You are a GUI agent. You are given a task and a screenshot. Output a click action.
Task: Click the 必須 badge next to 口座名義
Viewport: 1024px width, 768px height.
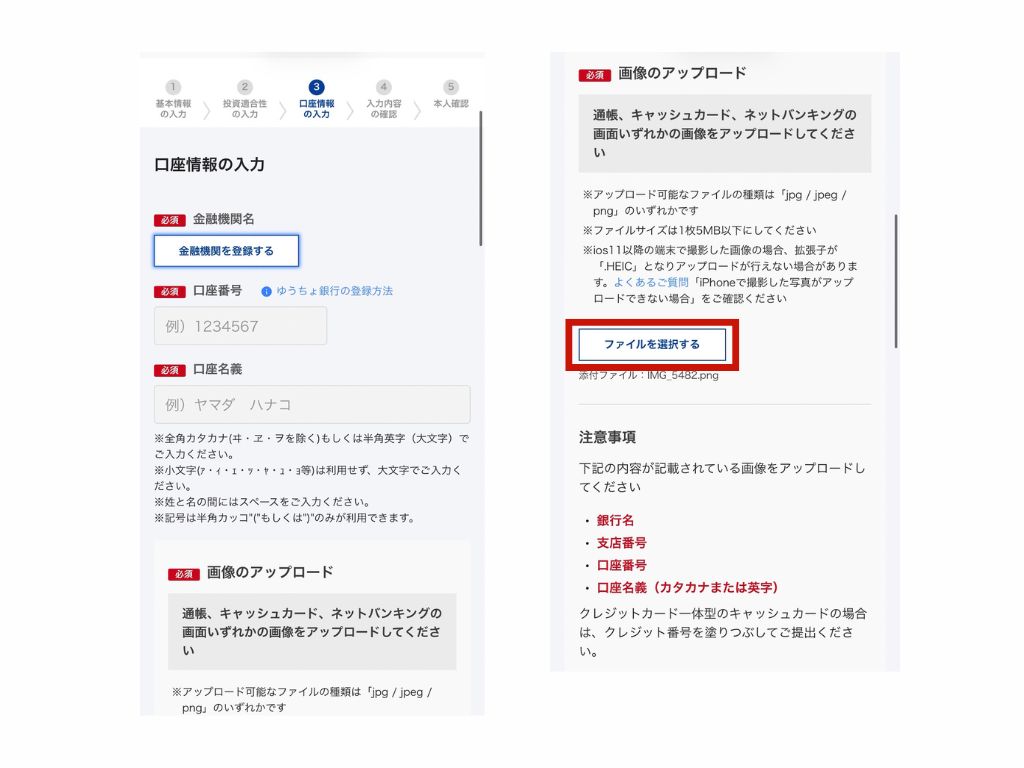click(x=170, y=370)
